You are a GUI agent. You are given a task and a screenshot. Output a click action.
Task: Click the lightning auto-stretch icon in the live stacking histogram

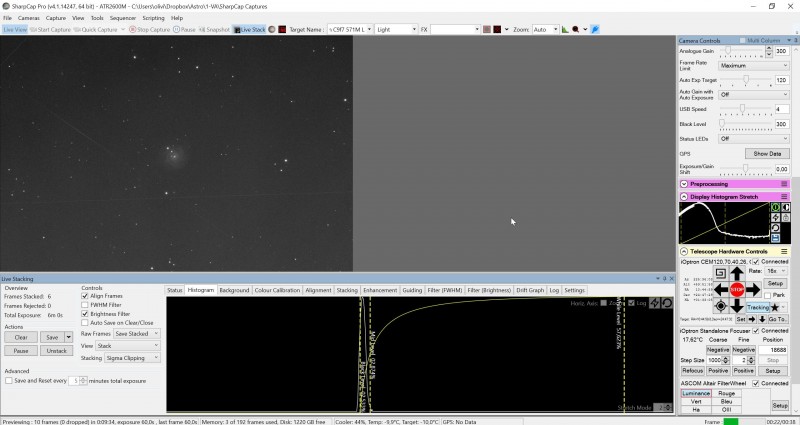[x=655, y=303]
